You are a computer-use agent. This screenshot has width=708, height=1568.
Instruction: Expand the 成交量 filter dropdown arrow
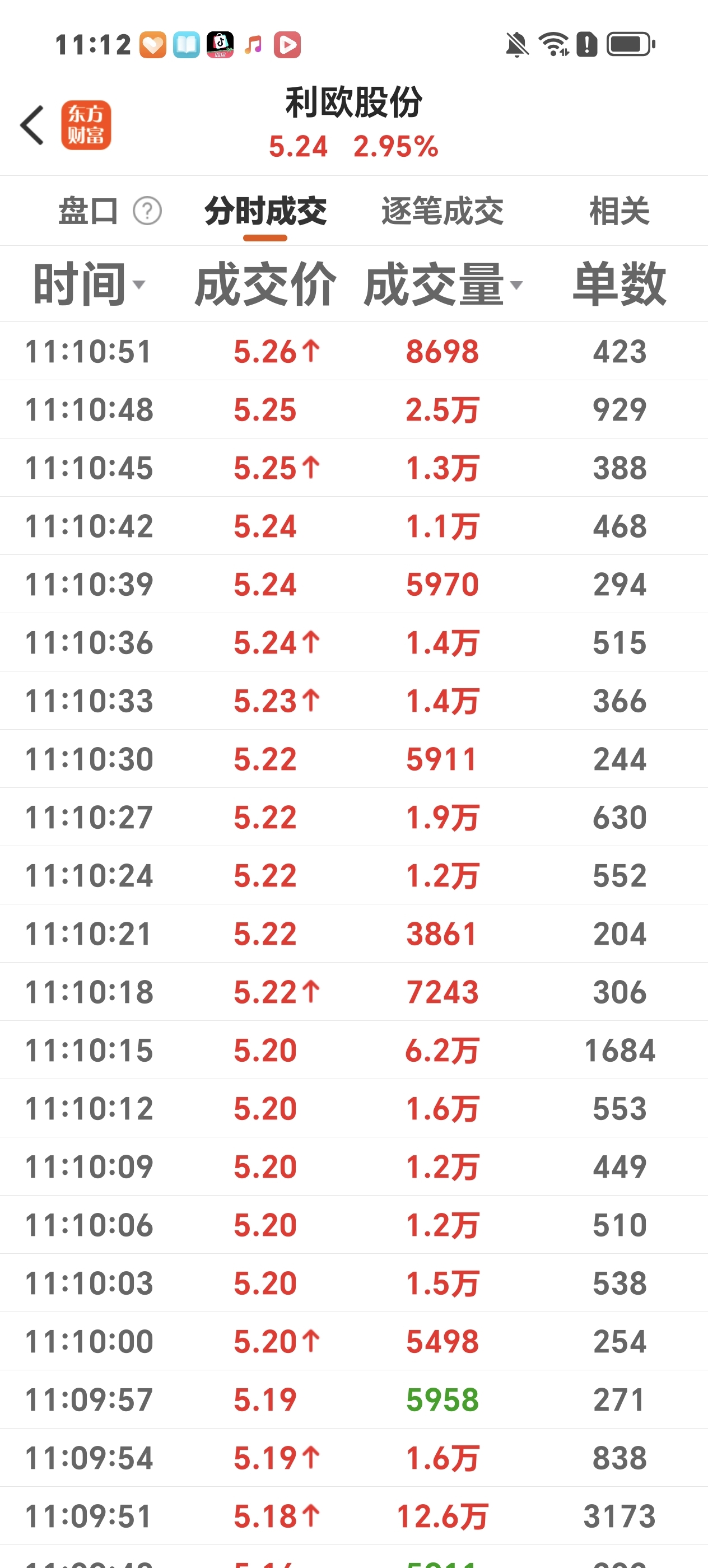516,284
